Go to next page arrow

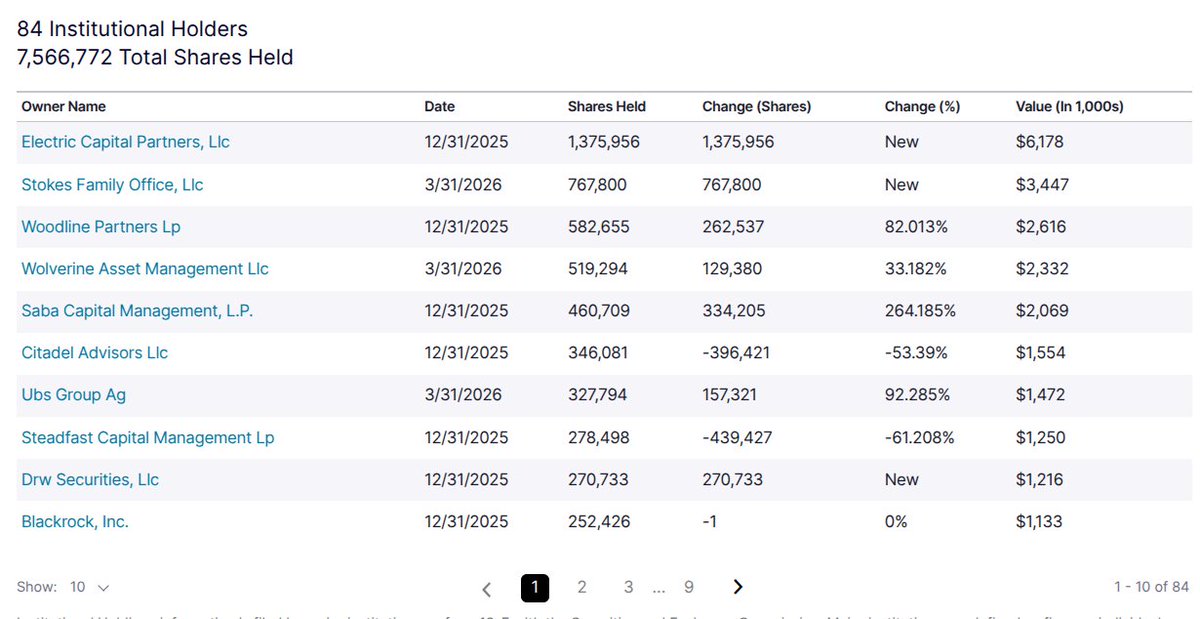click(x=738, y=587)
